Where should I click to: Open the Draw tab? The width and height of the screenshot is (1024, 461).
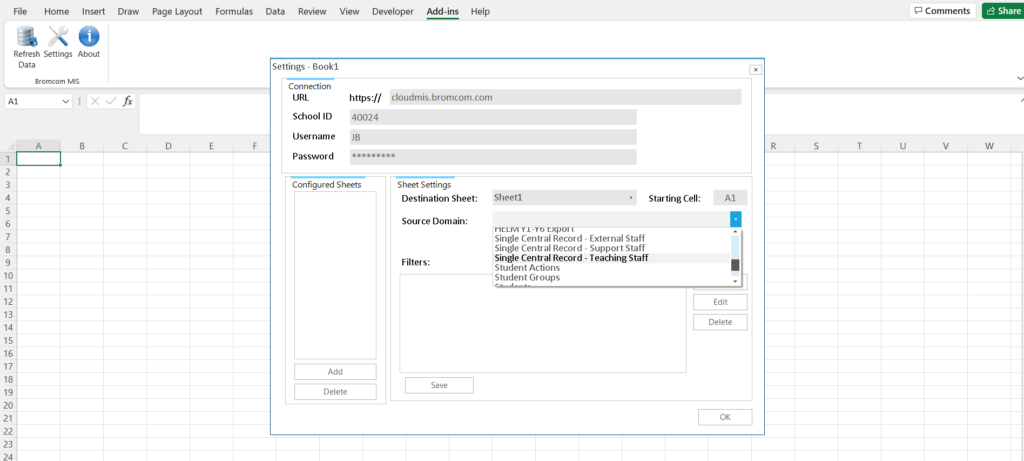(x=128, y=11)
